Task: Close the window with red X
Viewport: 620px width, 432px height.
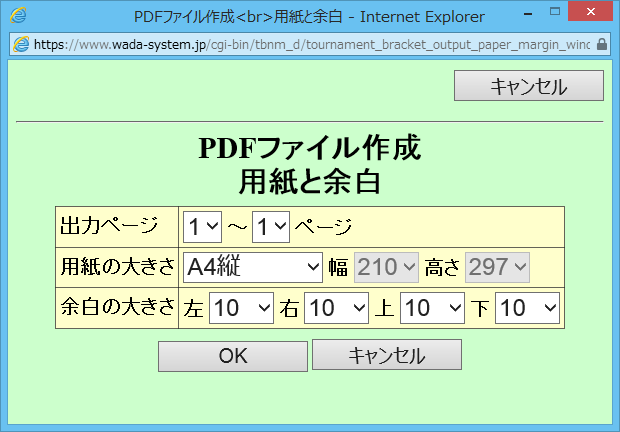Action: [x=591, y=11]
